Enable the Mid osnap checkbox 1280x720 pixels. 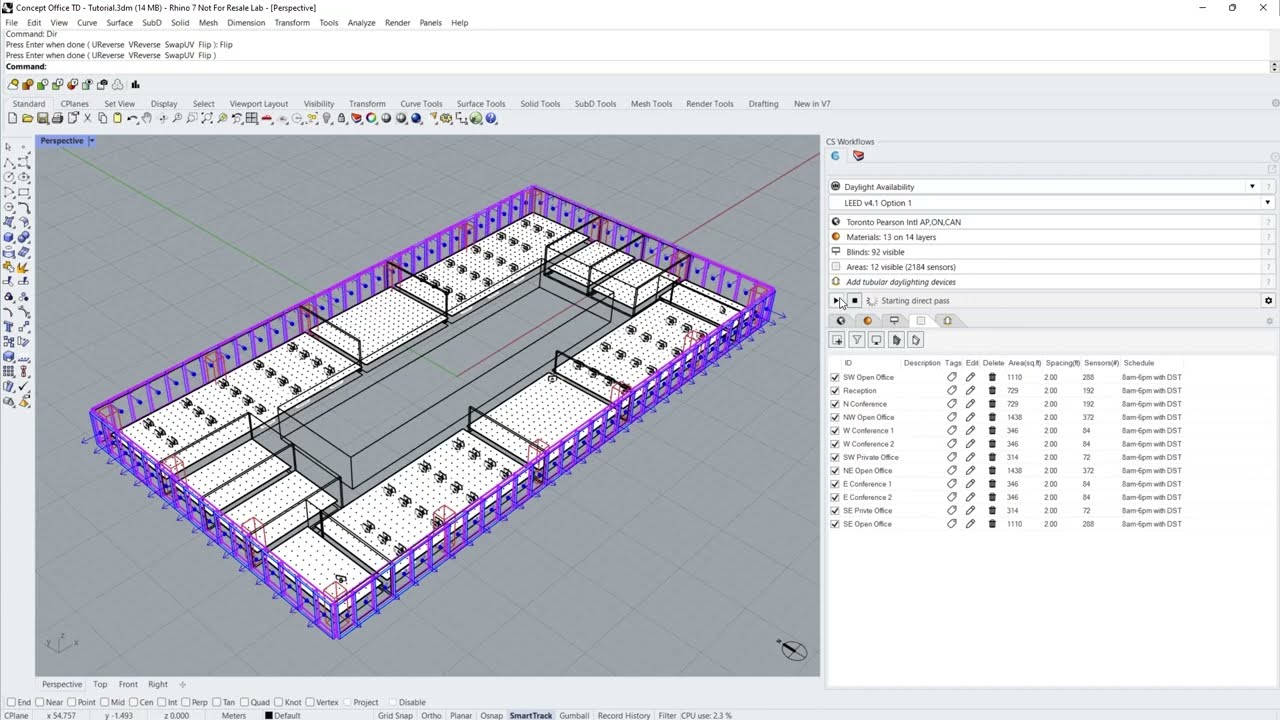(x=105, y=702)
